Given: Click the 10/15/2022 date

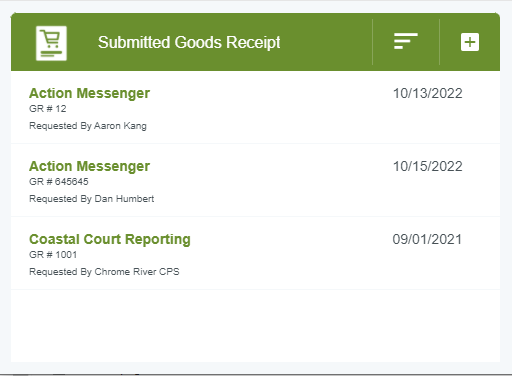Looking at the screenshot, I should coord(428,166).
